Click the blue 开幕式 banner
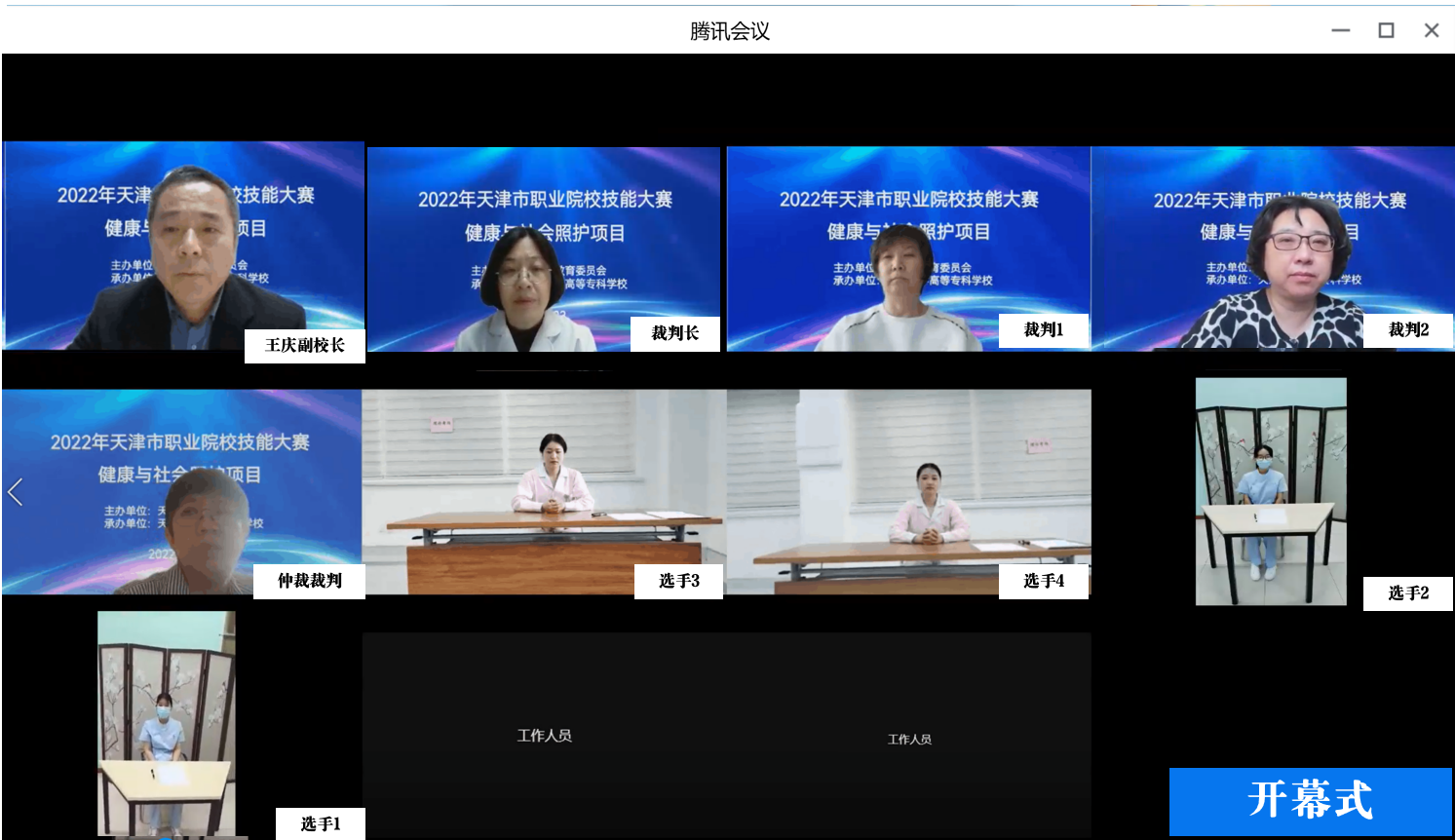1455x840 pixels. 1310,801
